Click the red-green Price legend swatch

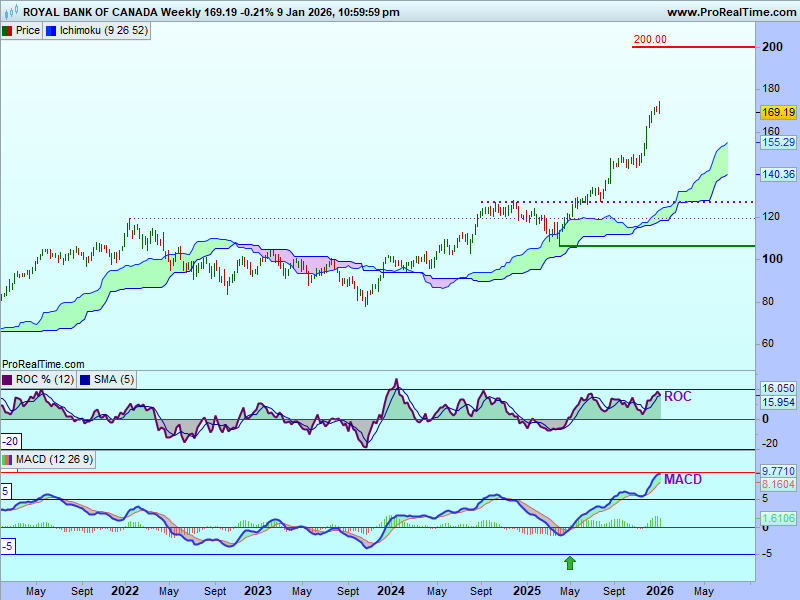click(x=7, y=30)
